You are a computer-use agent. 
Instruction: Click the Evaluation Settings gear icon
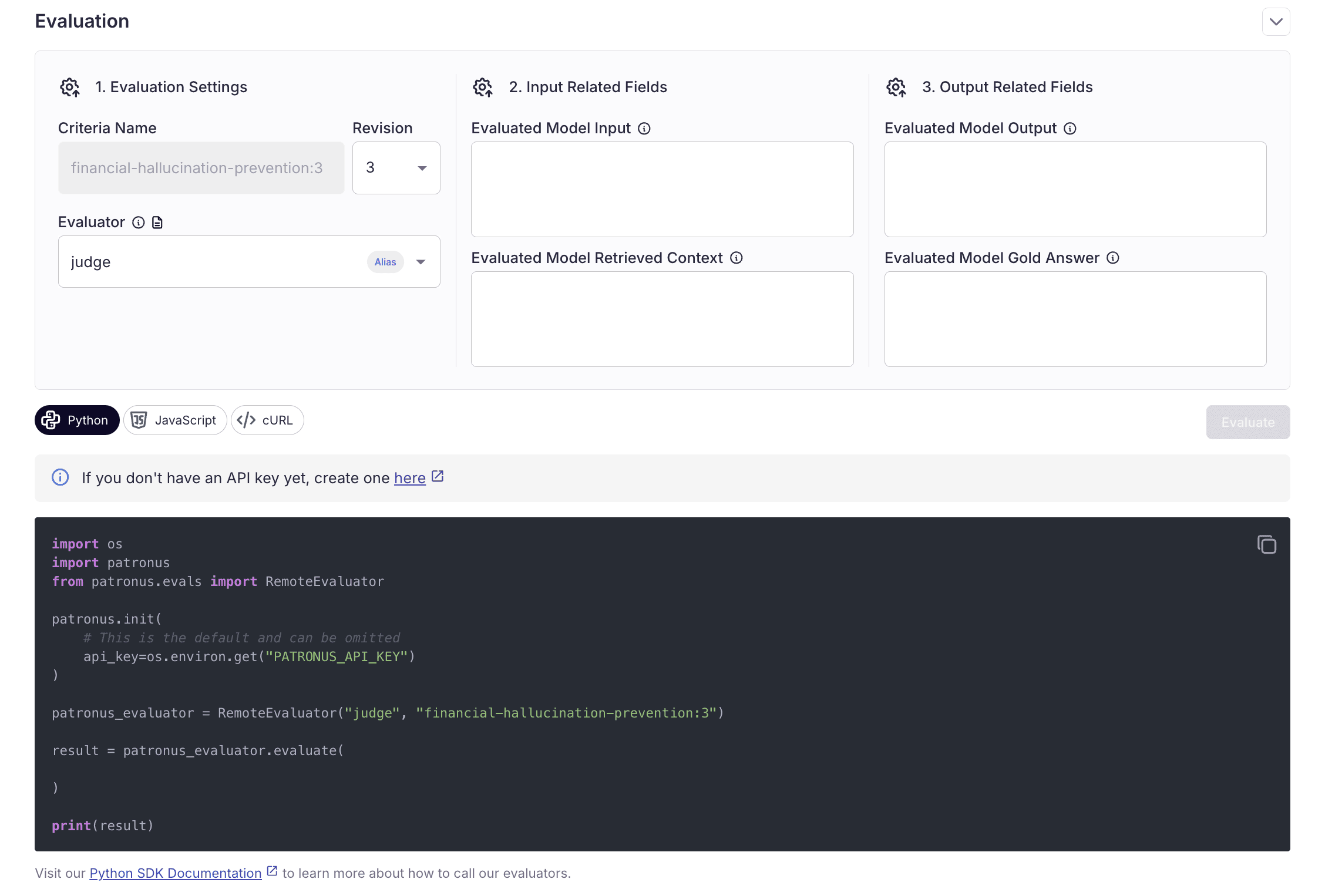[70, 87]
